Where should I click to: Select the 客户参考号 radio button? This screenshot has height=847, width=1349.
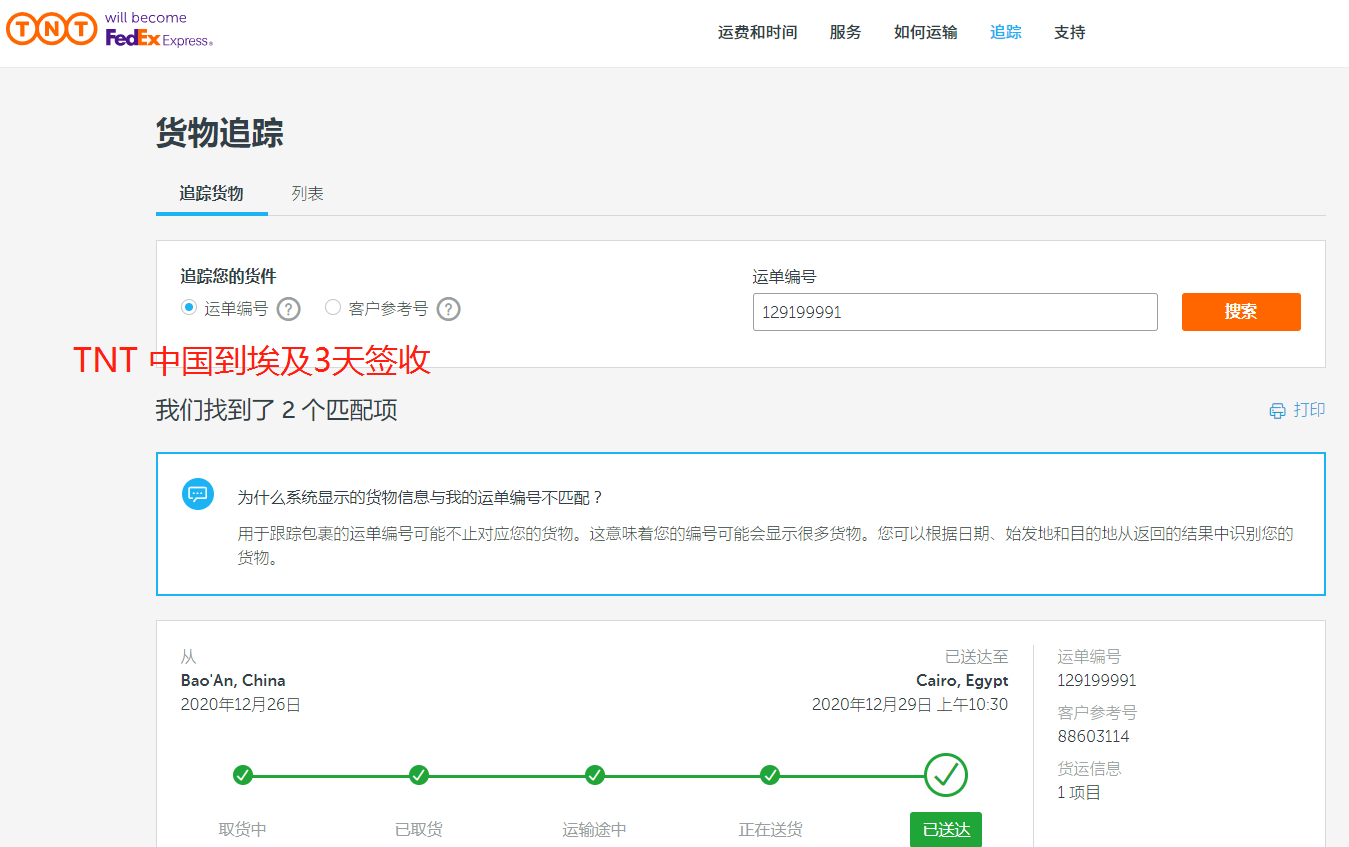[333, 308]
